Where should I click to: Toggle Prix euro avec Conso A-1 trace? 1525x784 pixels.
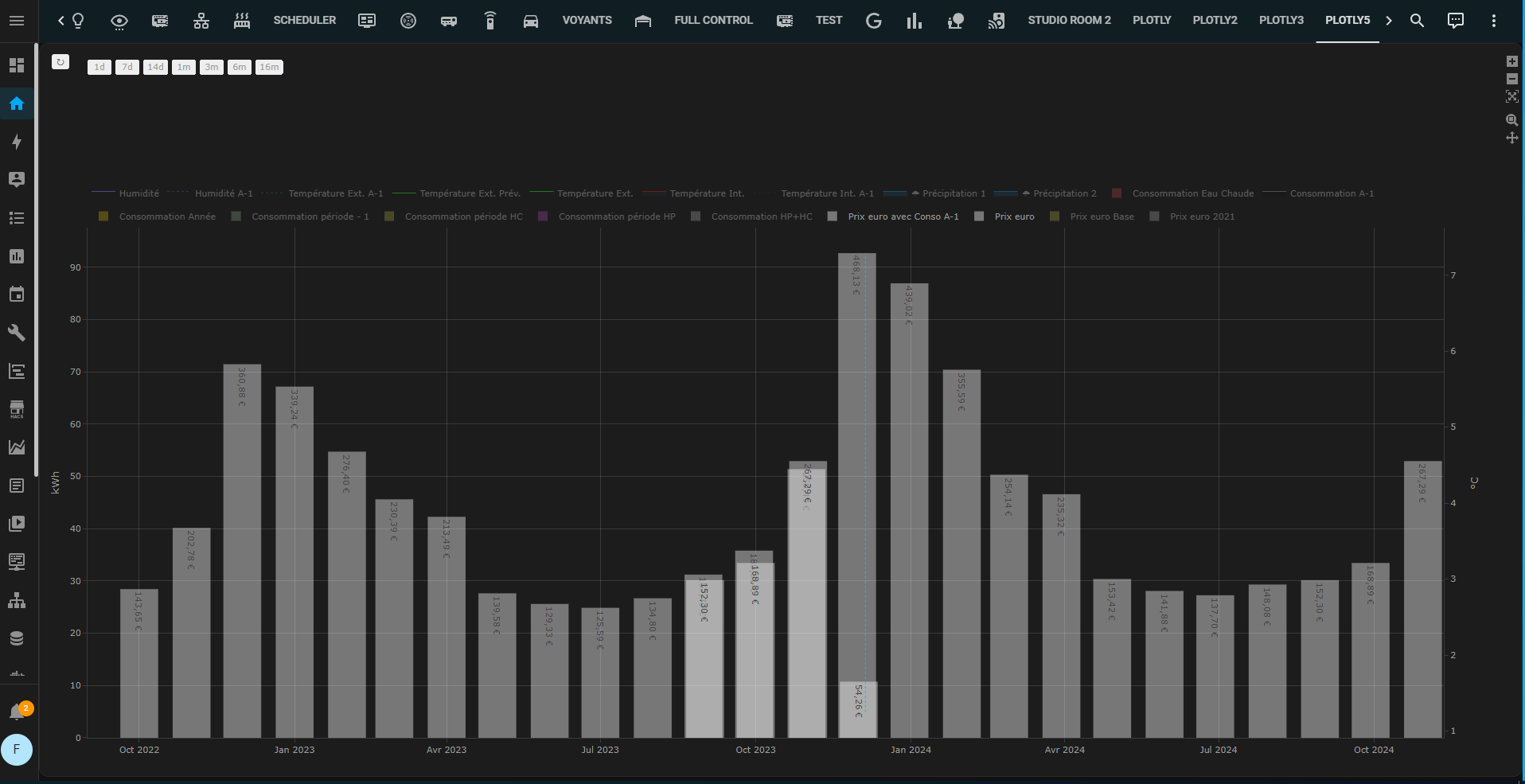click(x=894, y=216)
